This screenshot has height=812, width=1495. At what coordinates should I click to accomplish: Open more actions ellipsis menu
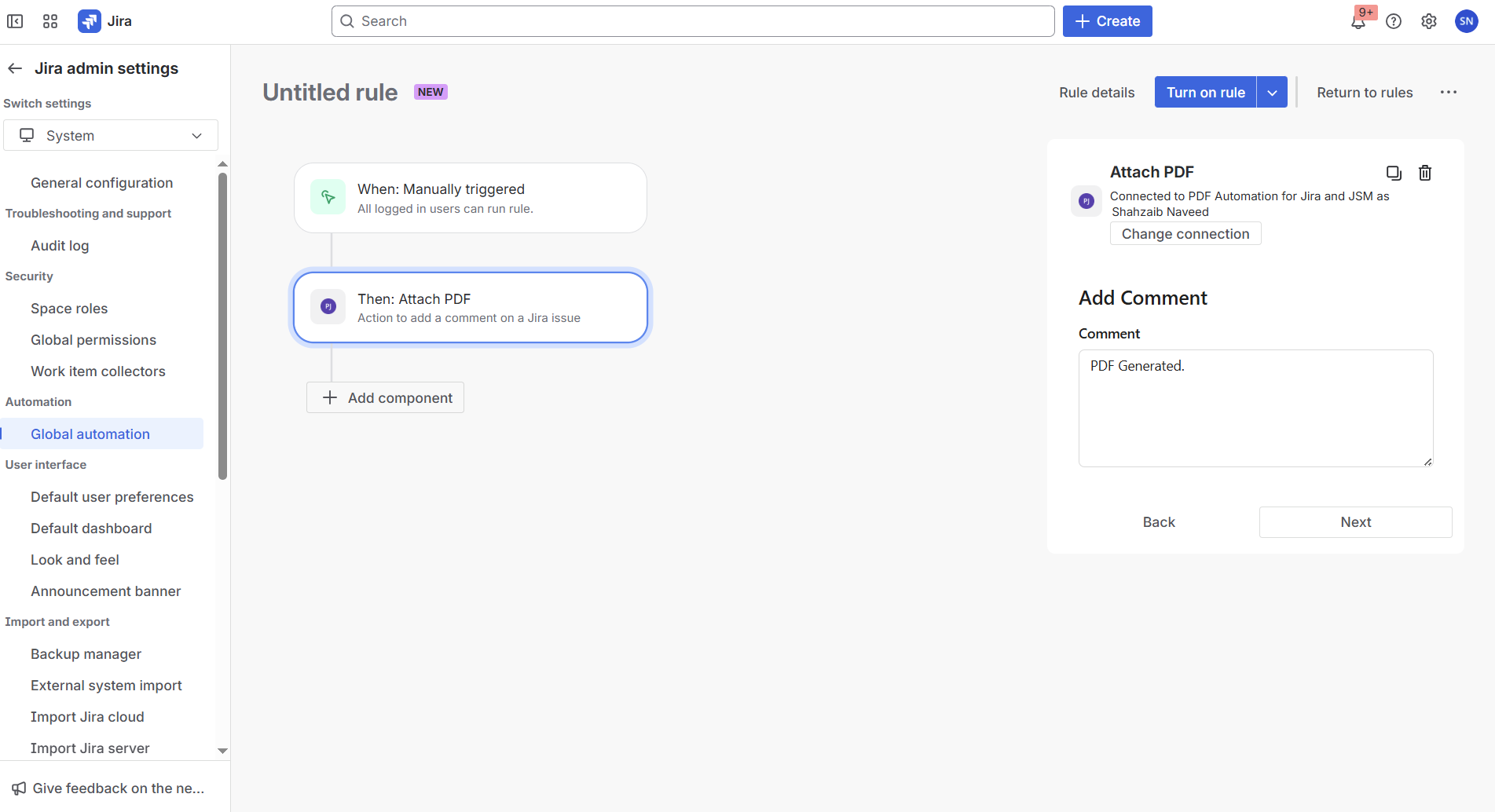[1449, 92]
